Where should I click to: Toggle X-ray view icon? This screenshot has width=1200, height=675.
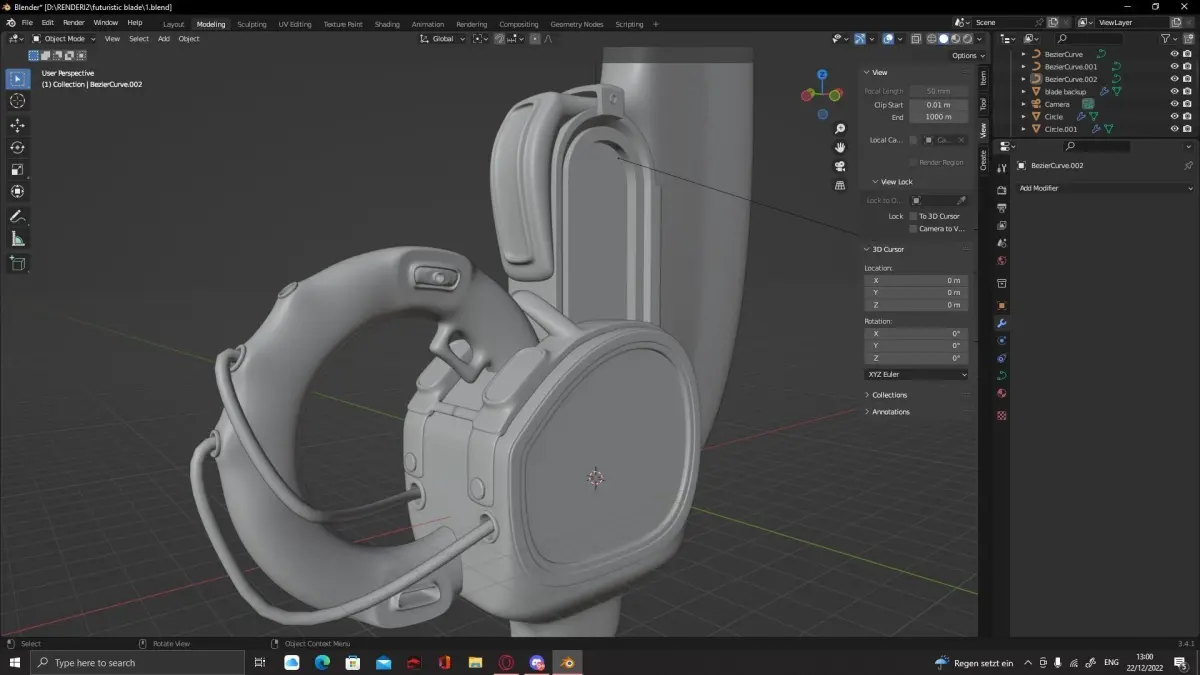(x=915, y=39)
